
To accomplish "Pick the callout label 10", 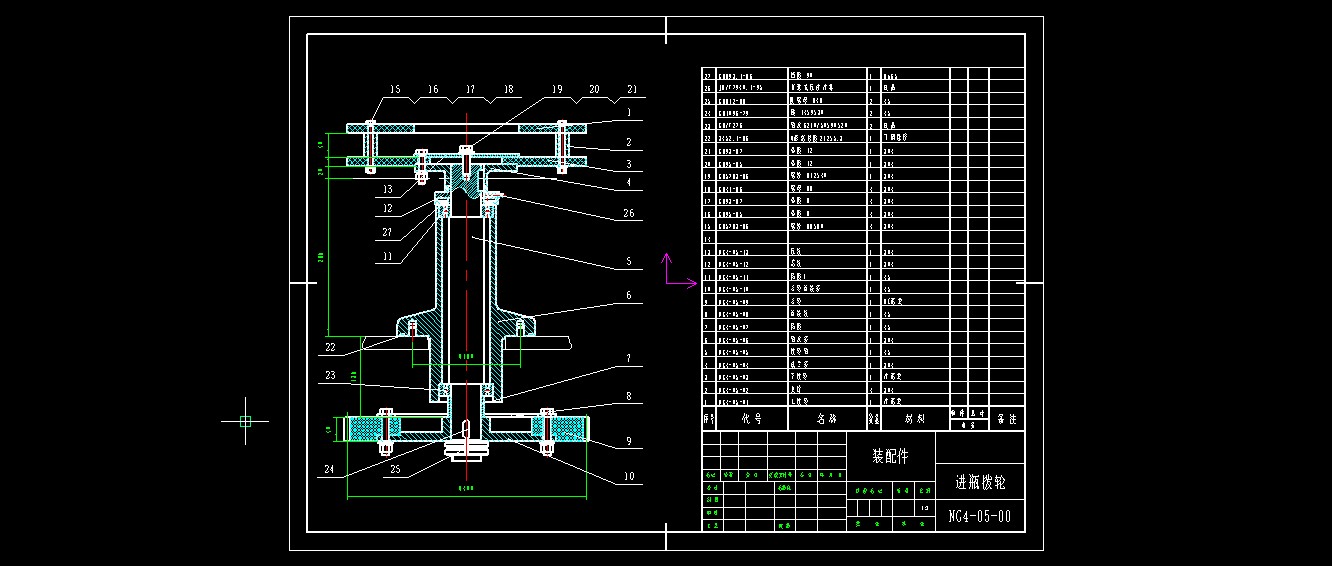I will pyautogui.click(x=629, y=477).
